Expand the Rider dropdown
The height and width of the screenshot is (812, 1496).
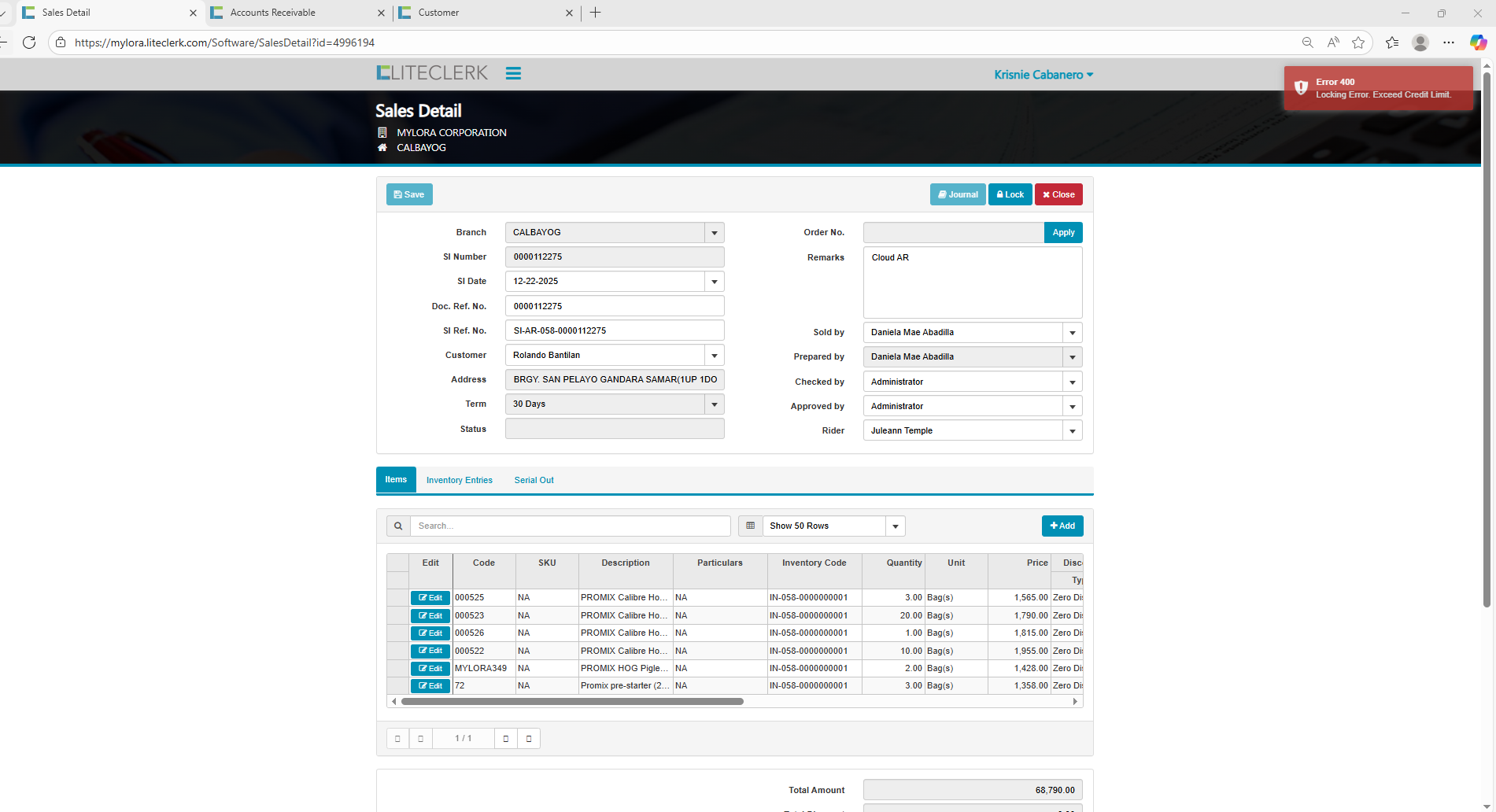click(x=1072, y=431)
